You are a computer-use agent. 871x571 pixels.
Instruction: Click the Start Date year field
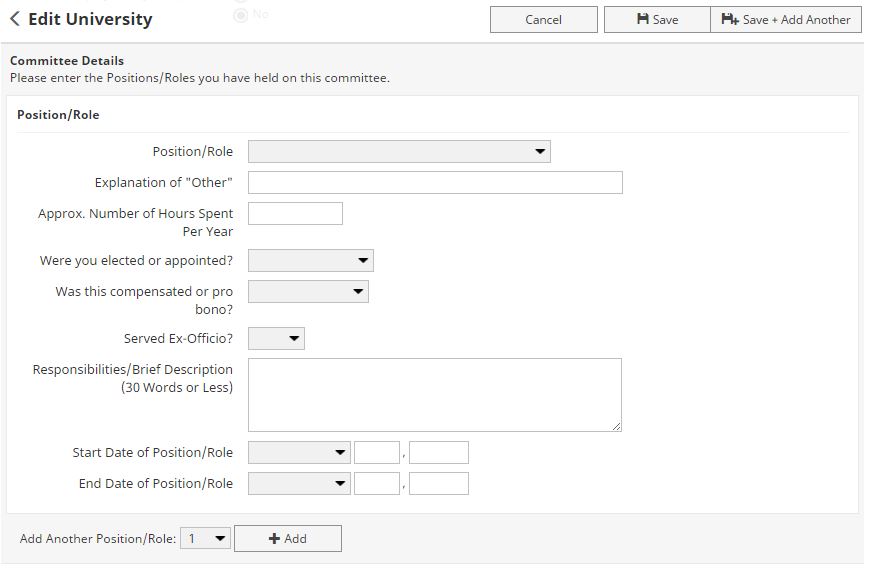click(x=438, y=453)
